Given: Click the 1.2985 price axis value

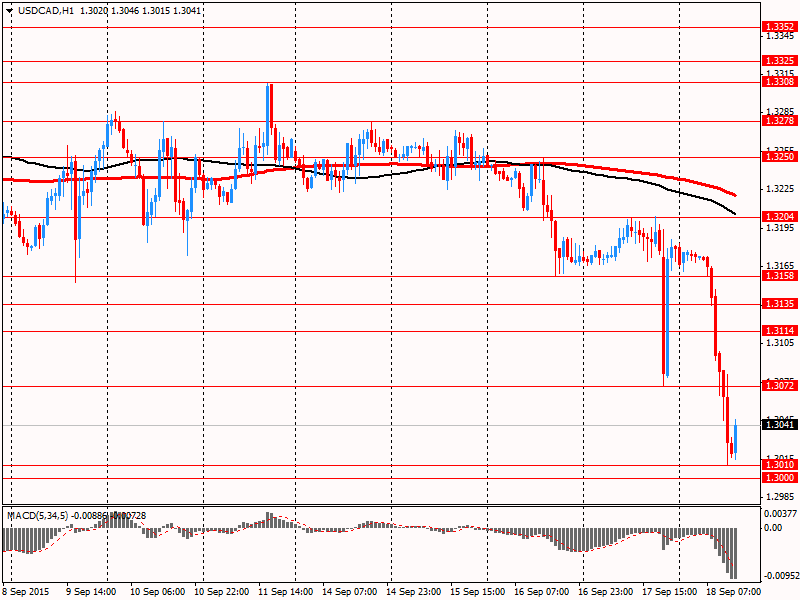Looking at the screenshot, I should click(780, 496).
